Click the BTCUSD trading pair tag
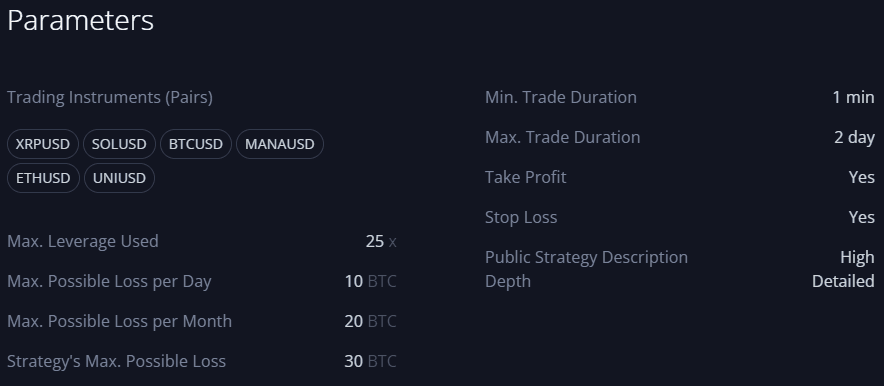The height and width of the screenshot is (386, 884). pyautogui.click(x=196, y=144)
